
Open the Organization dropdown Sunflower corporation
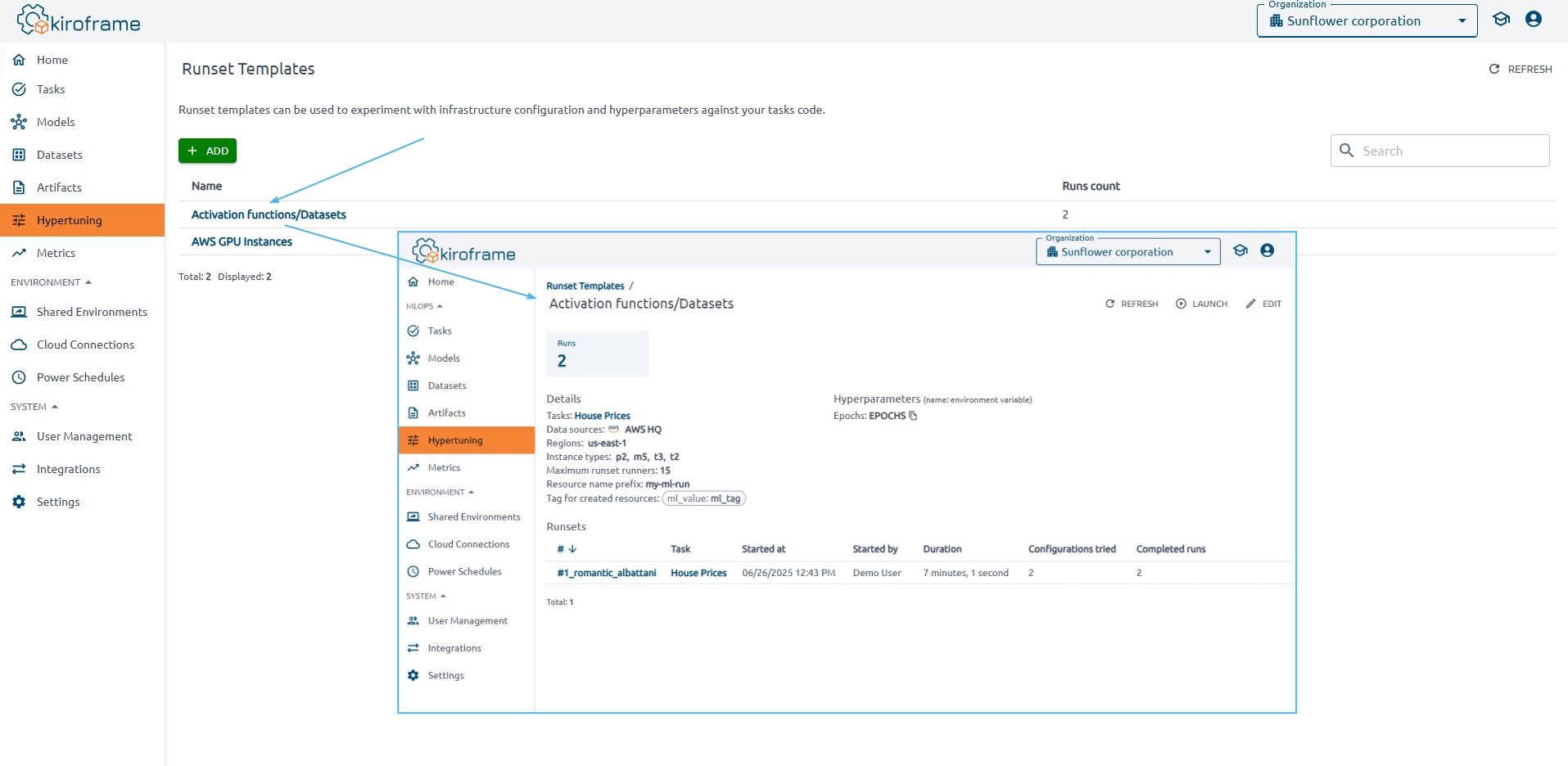(1367, 21)
